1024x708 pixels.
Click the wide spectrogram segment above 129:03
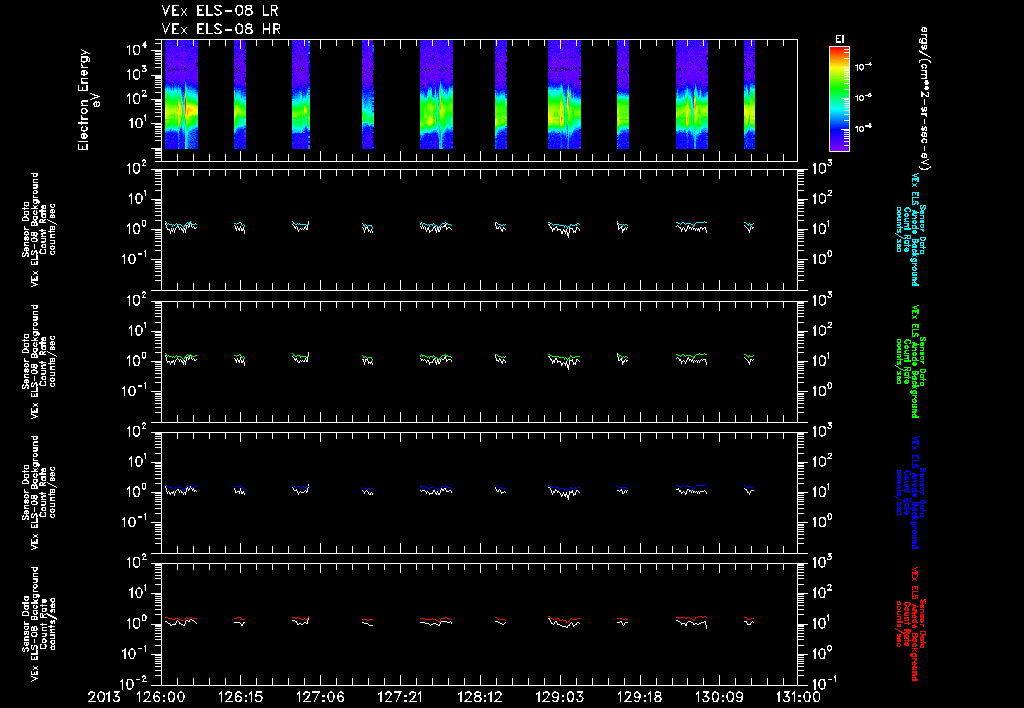[564, 94]
